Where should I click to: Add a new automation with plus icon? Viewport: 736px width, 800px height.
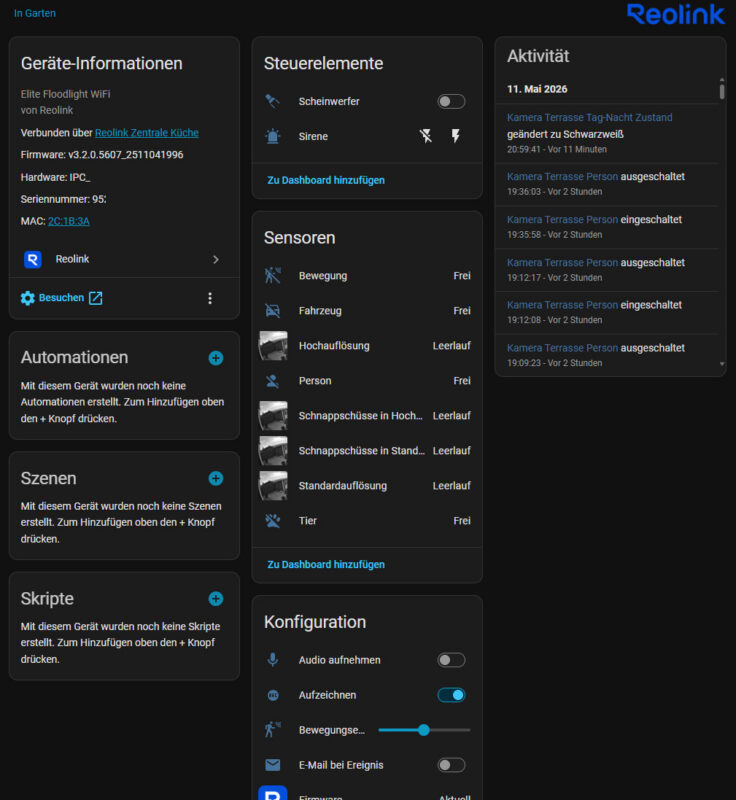click(216, 358)
